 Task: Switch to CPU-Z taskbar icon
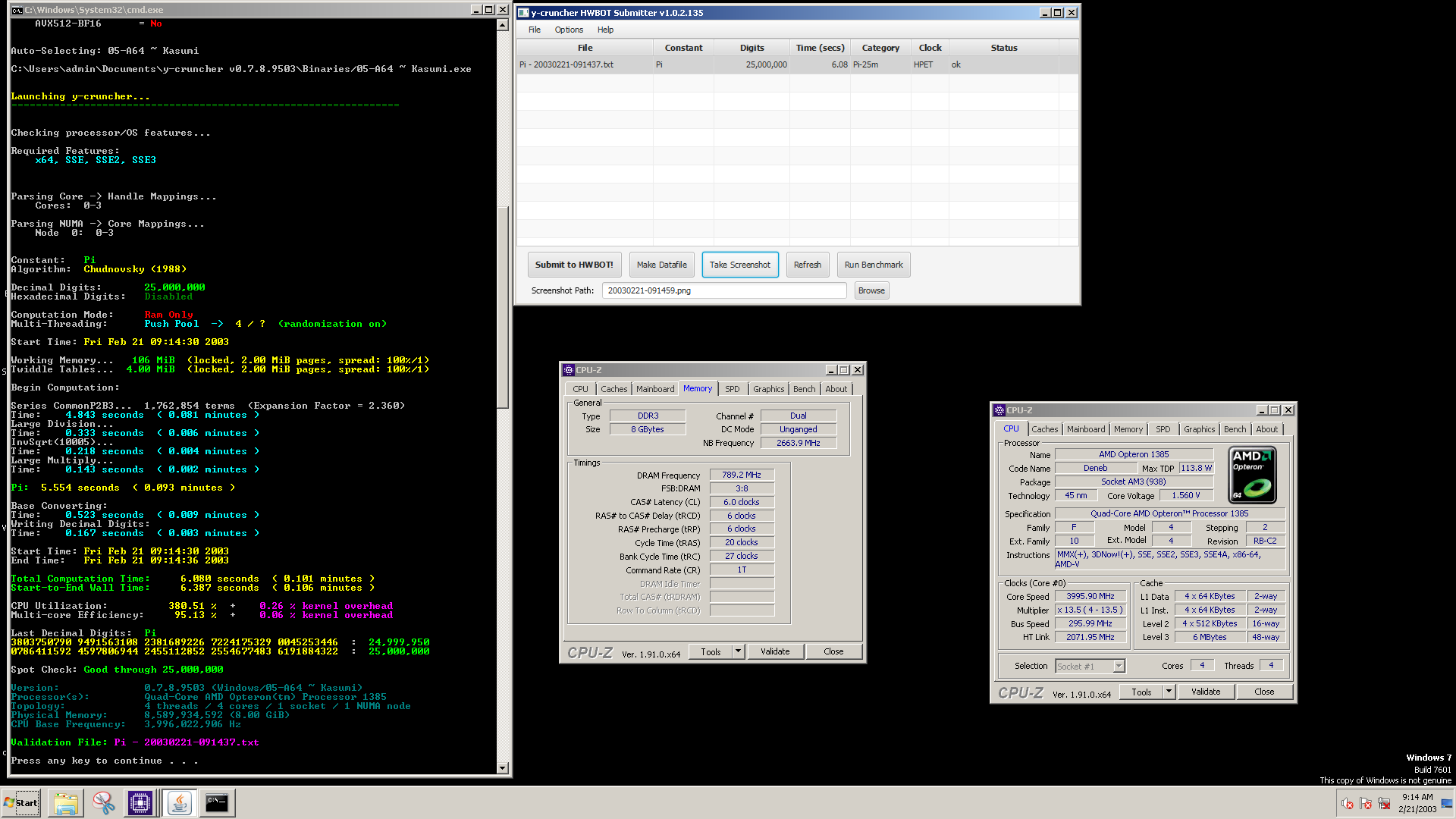[x=140, y=803]
